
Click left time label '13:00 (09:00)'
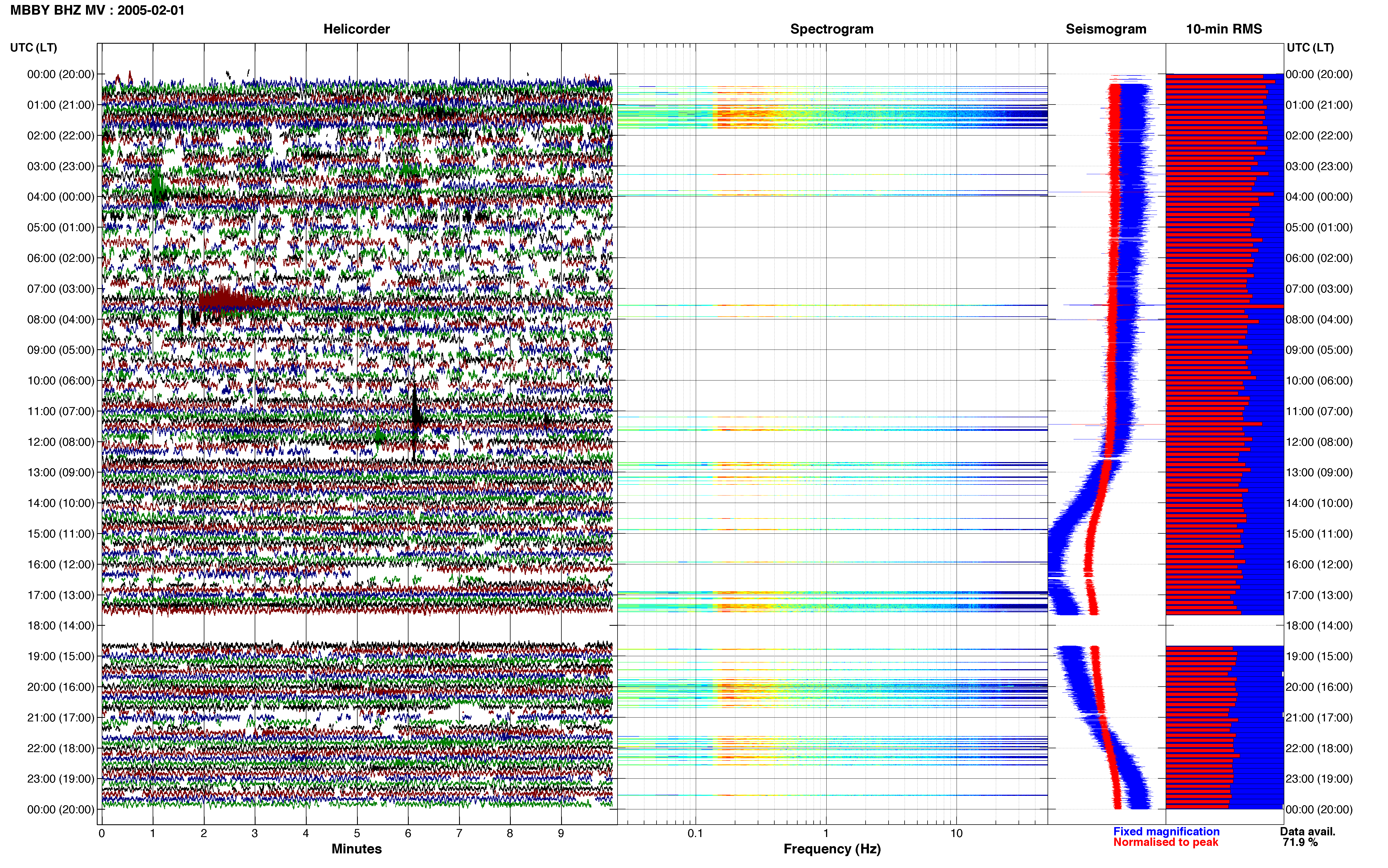[x=61, y=473]
